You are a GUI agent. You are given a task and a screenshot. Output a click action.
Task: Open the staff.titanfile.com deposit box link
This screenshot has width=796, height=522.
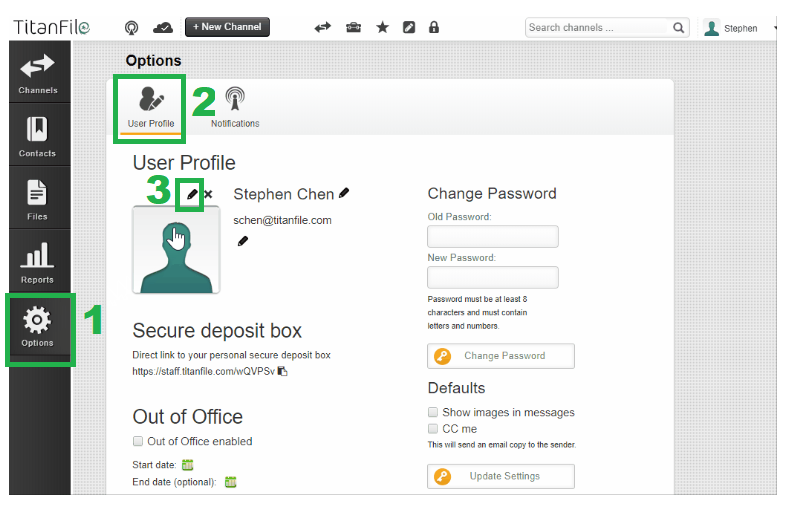pyautogui.click(x=204, y=371)
